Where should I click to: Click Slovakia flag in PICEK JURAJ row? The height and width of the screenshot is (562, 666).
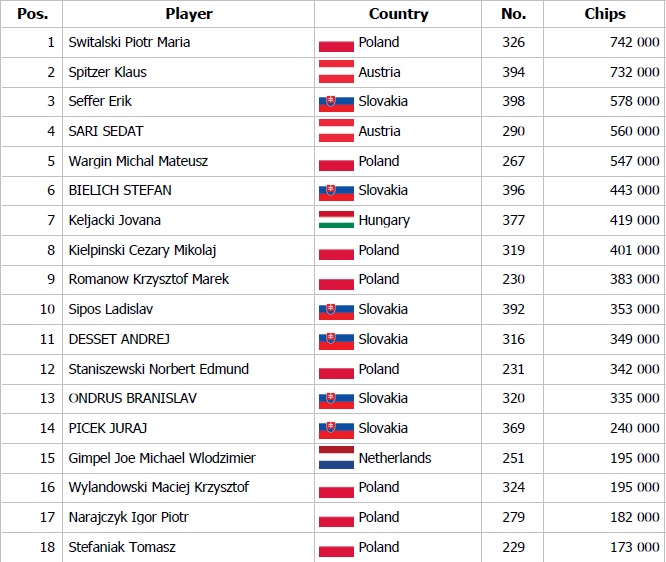[x=336, y=429]
